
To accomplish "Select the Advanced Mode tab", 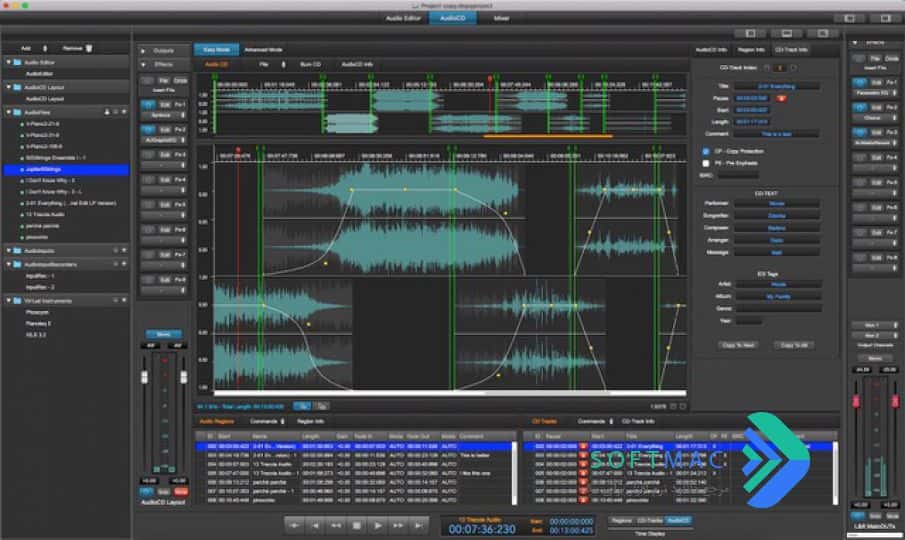I will [263, 50].
